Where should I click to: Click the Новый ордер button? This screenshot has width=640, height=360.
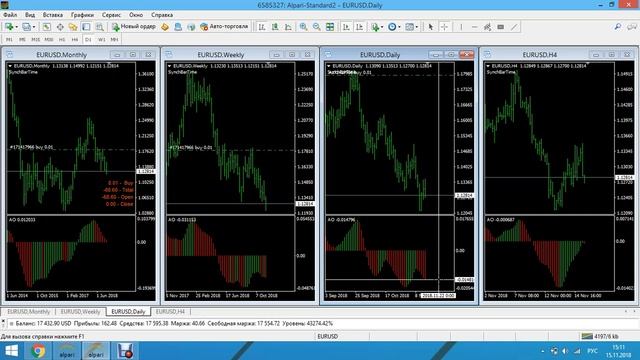click(x=133, y=27)
